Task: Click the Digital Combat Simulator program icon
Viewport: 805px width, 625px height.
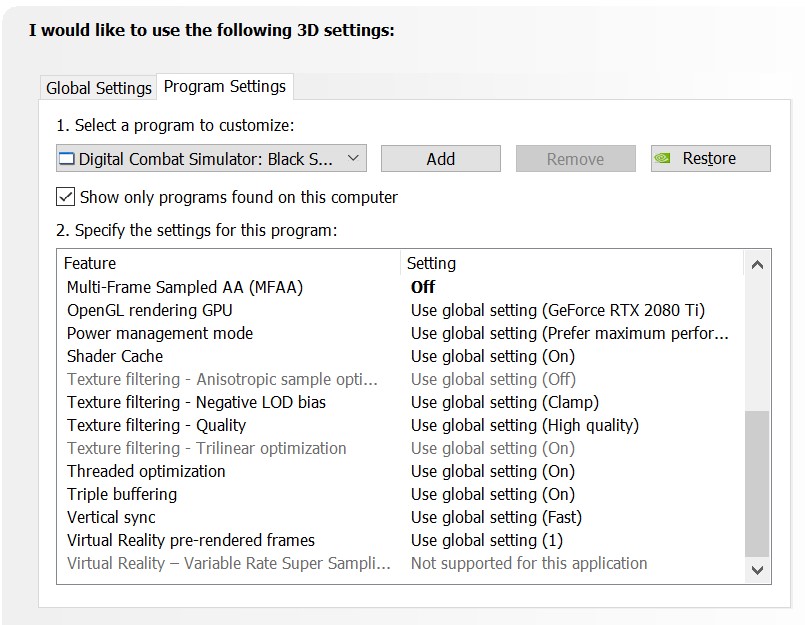Action: 67,159
